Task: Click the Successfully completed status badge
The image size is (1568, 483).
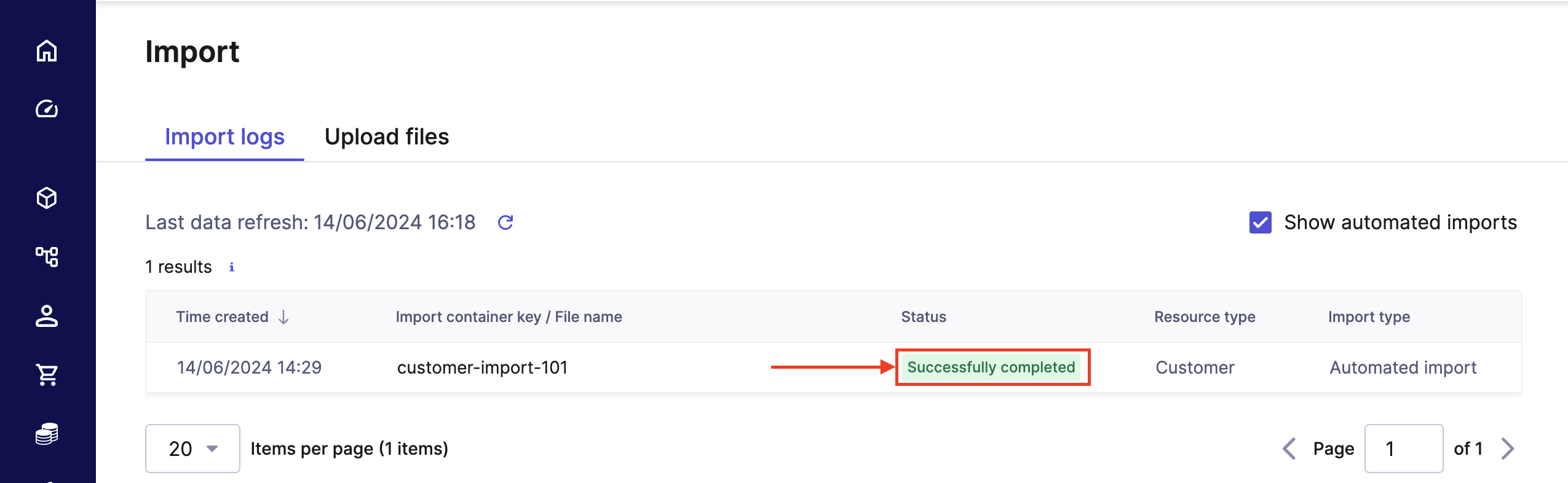Action: [x=991, y=367]
